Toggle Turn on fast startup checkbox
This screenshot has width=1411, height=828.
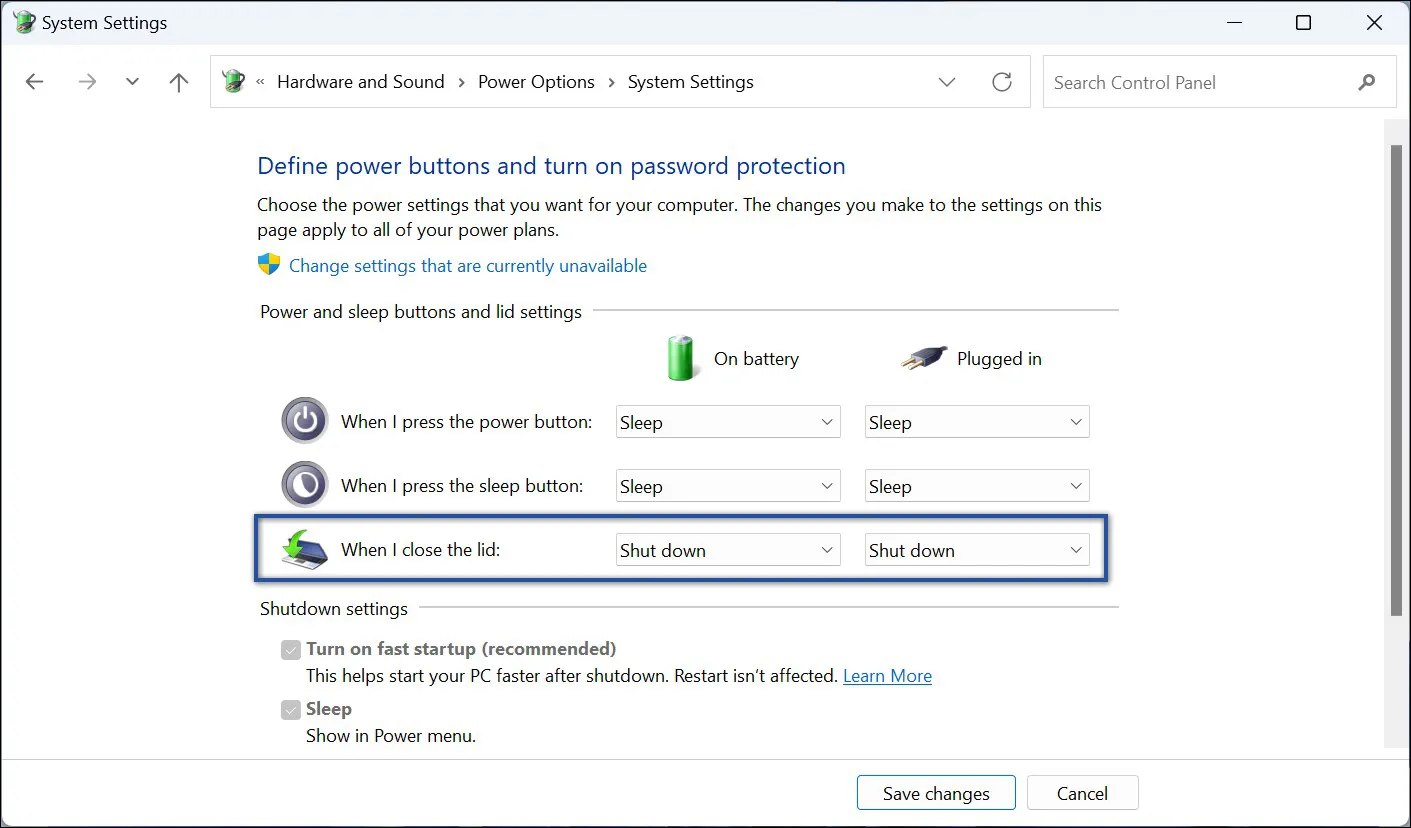[291, 650]
